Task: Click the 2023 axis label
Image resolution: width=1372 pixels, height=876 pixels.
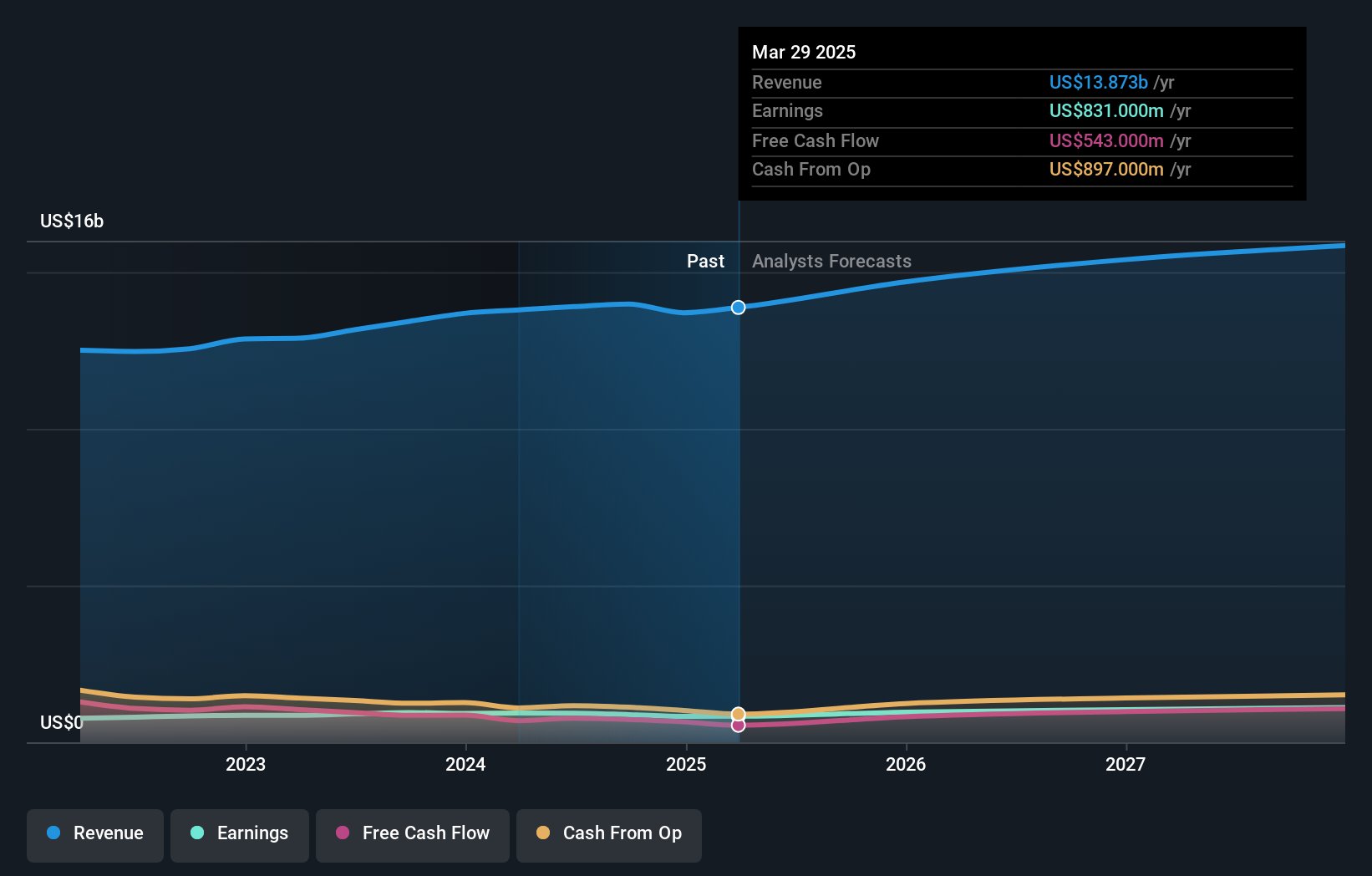Action: (246, 764)
